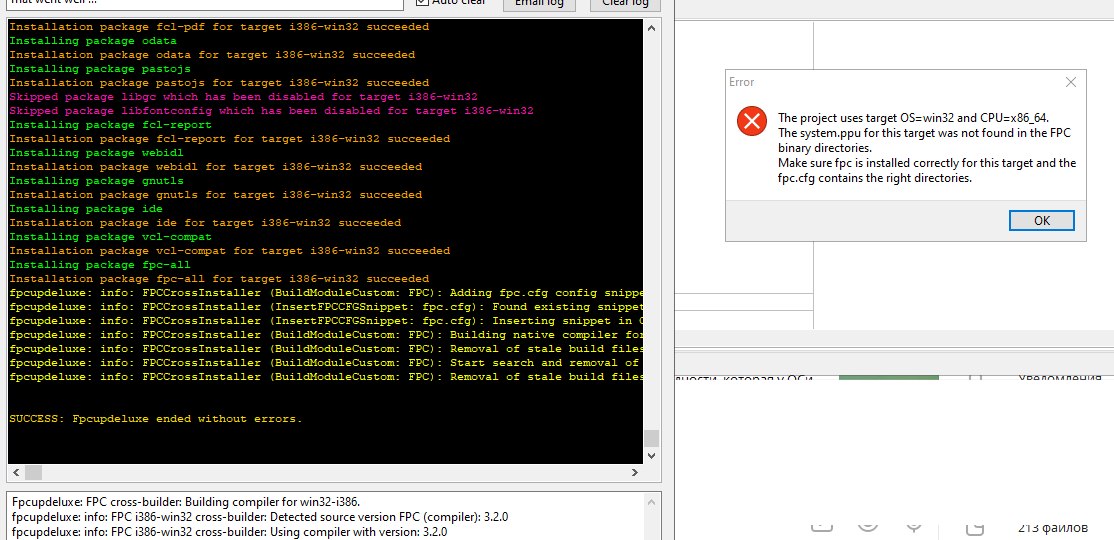This screenshot has width=1114, height=540.
Task: Click the Email log button
Action: pos(539,3)
